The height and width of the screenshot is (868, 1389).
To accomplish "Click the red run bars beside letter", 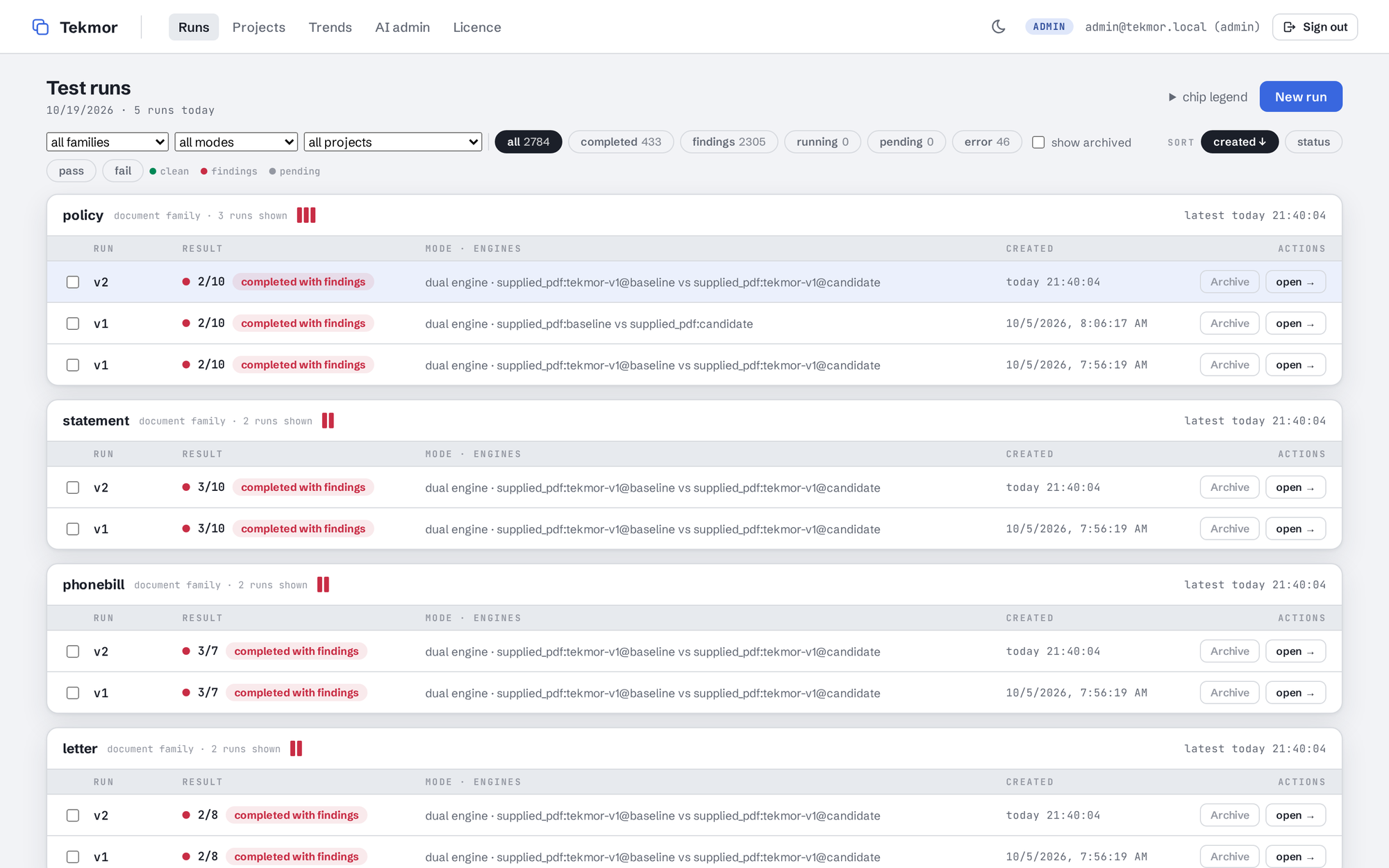I will (296, 749).
